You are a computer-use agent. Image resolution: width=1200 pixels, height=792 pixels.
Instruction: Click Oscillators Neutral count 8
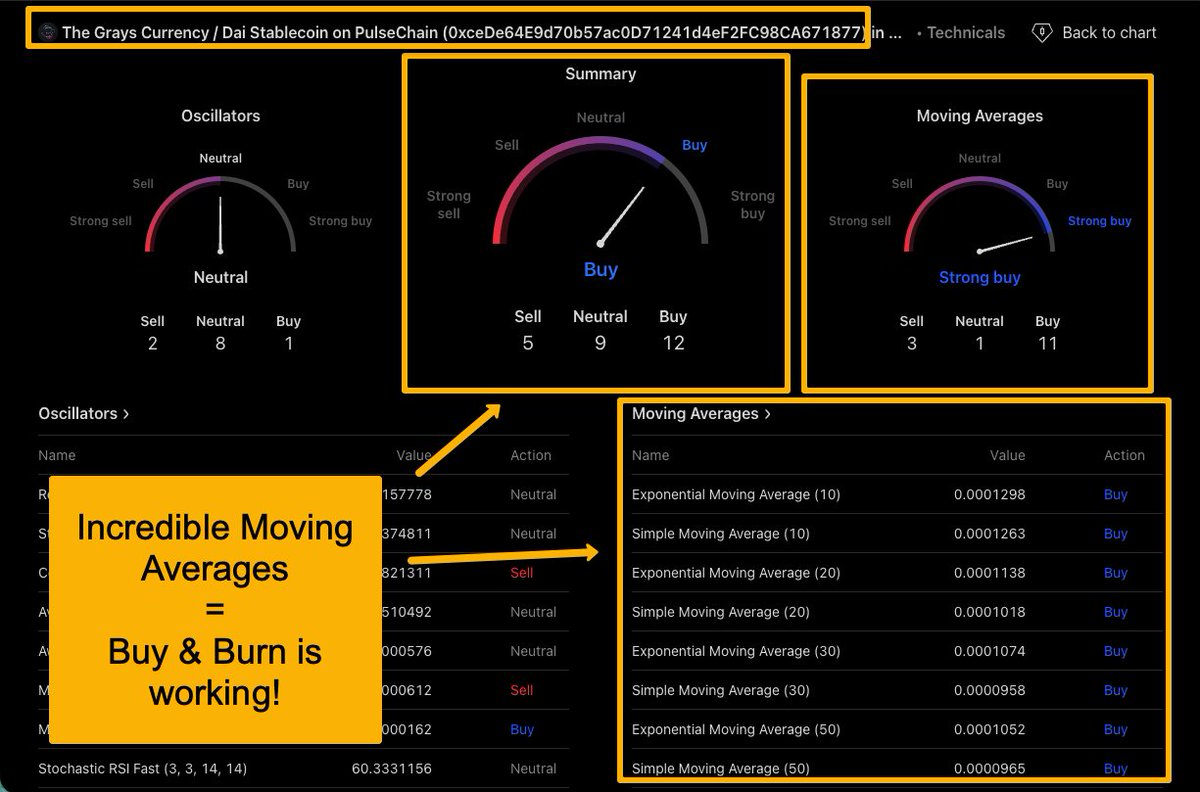[220, 343]
